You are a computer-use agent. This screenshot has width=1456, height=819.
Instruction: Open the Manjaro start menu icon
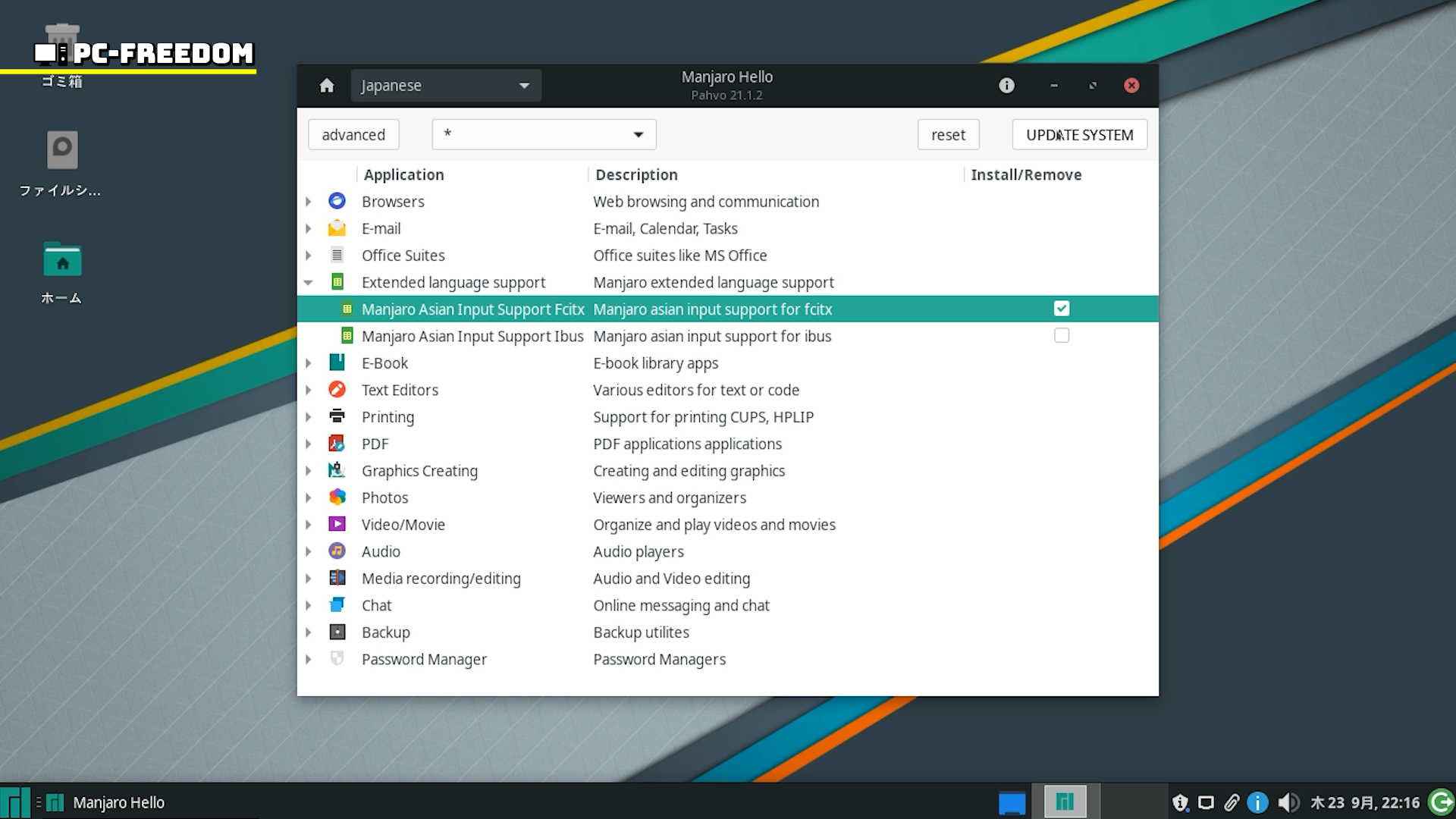pos(15,802)
